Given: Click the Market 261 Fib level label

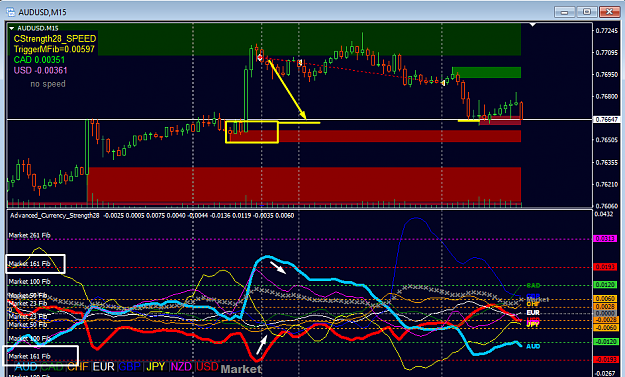Looking at the screenshot, I should pos(29,235).
